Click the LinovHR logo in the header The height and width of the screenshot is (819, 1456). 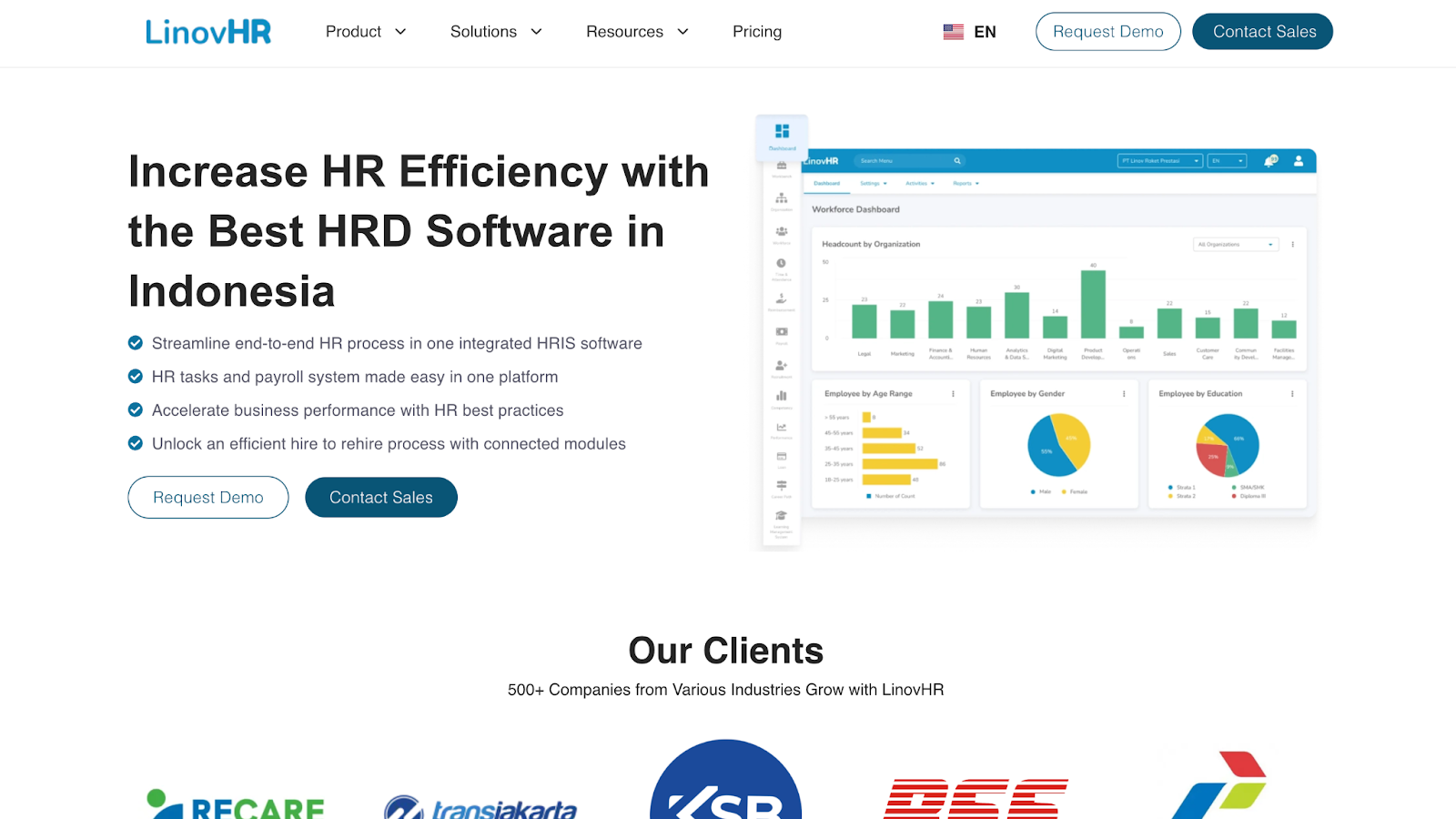coord(208,32)
